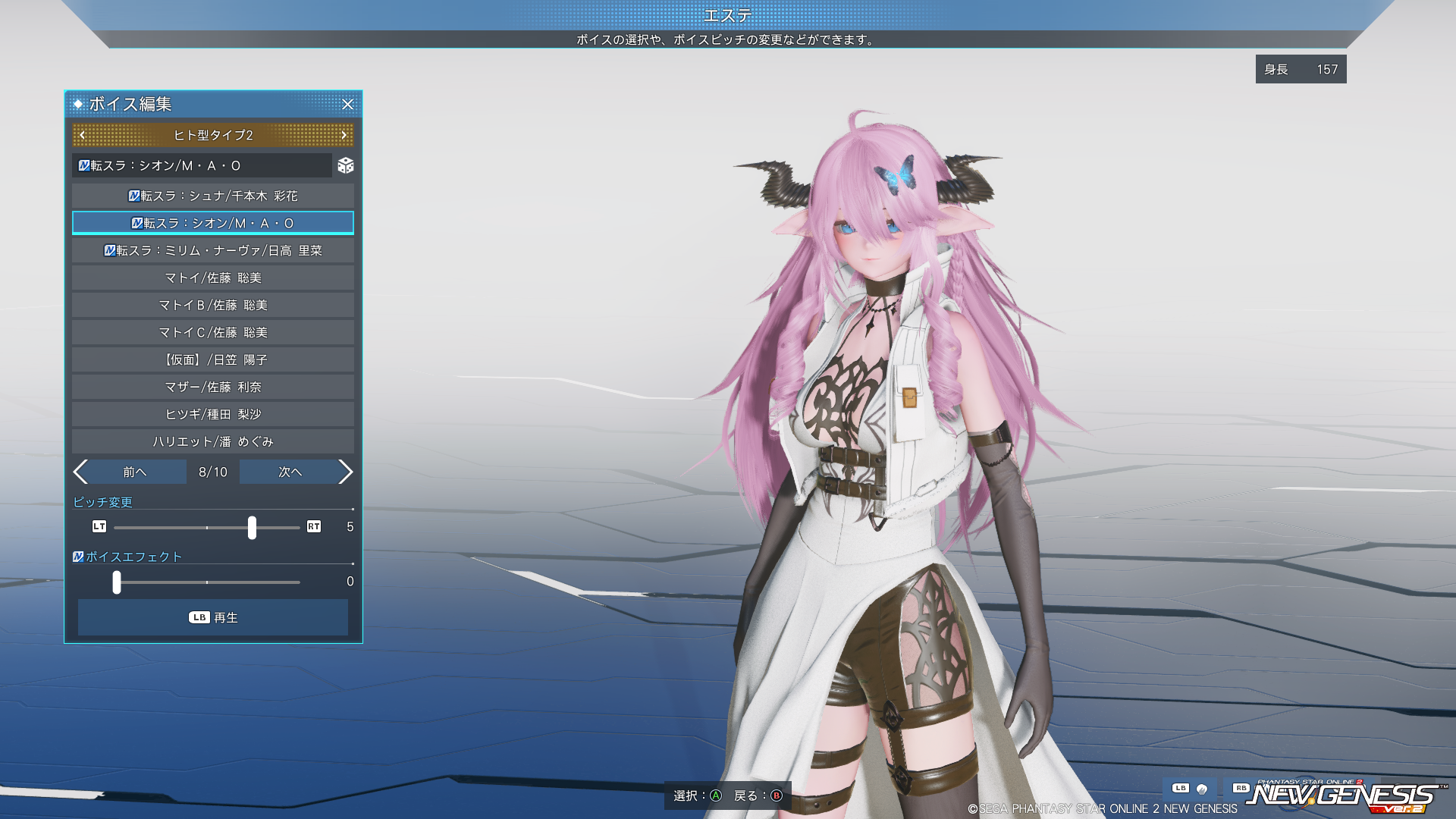Click the ピッチ変更 section label
This screenshot has width=1456, height=819.
(x=103, y=502)
